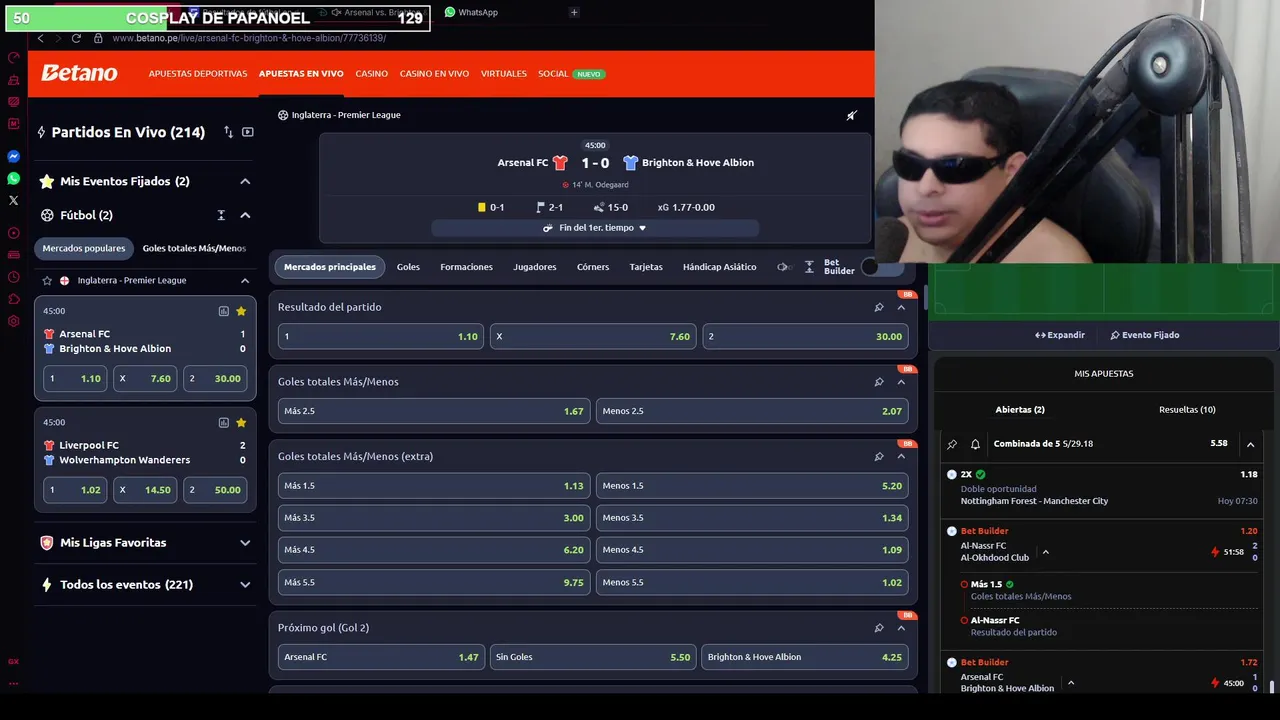Open Messenger in the browser sidebar

point(13,157)
